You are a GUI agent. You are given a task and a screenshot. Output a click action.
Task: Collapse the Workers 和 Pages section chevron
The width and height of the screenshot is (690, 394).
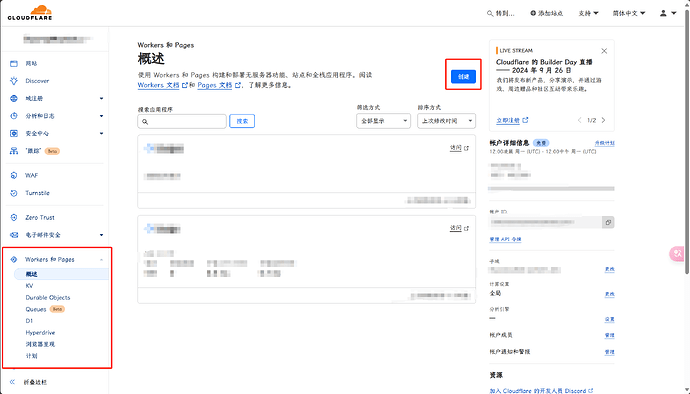(101, 260)
